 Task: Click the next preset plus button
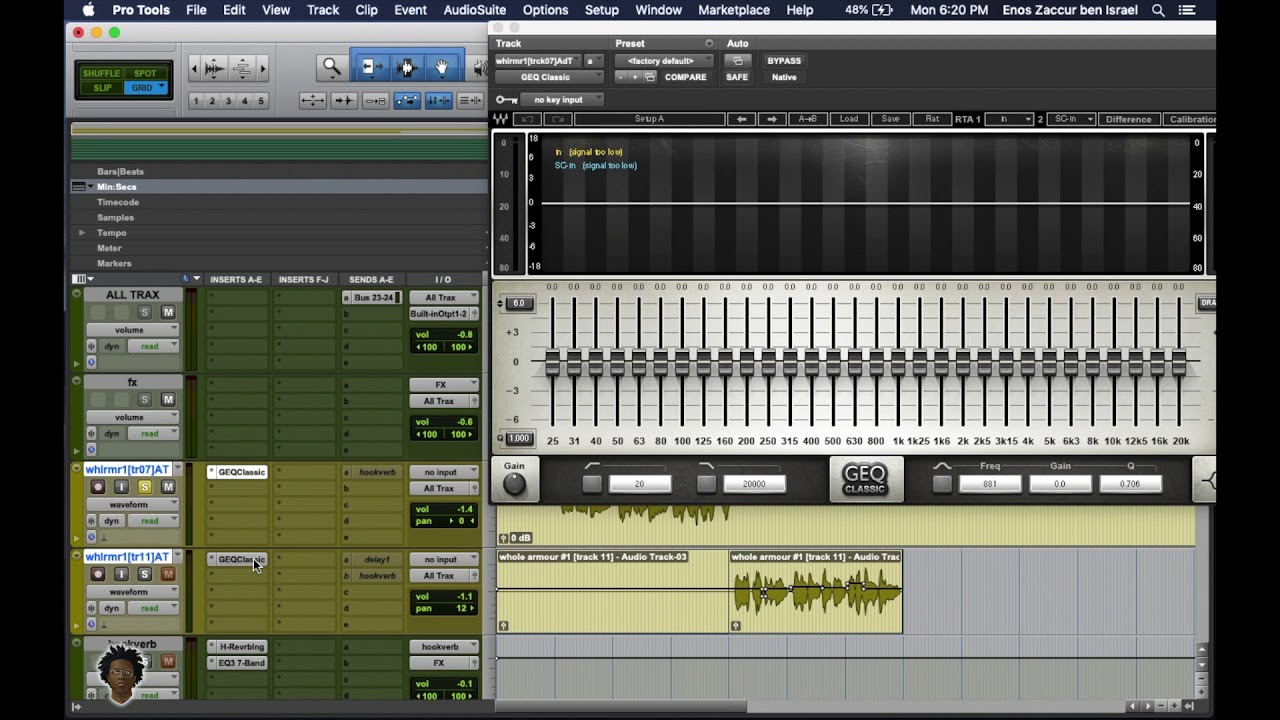pos(635,77)
